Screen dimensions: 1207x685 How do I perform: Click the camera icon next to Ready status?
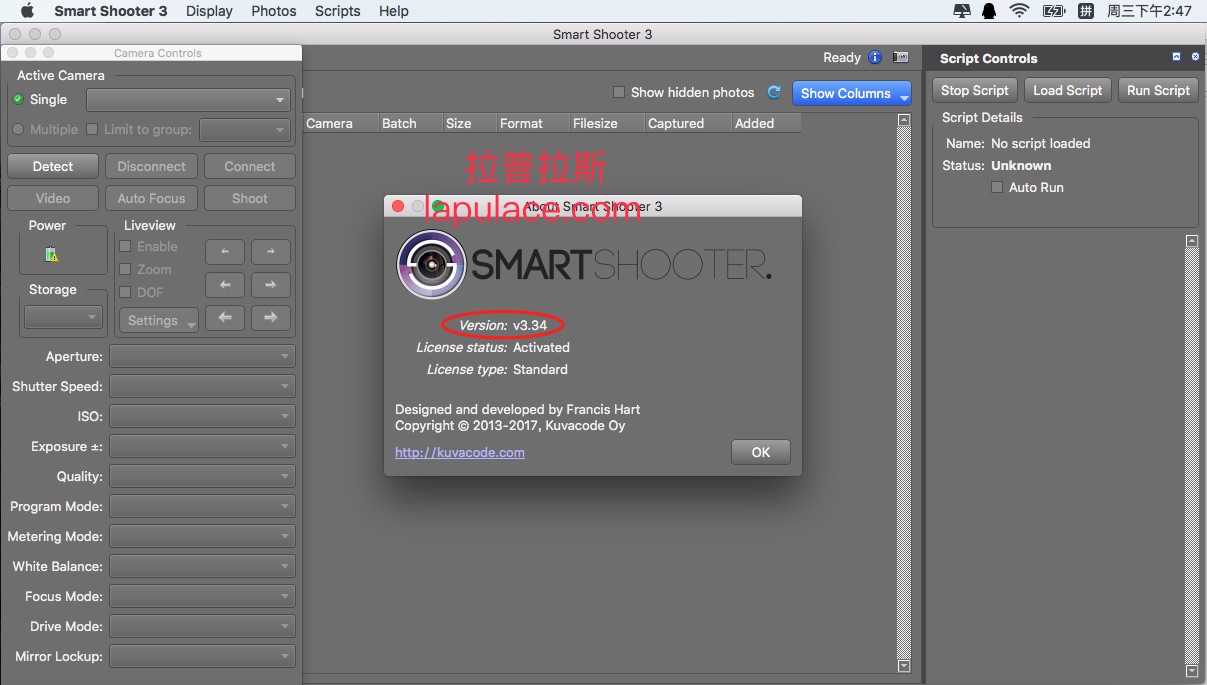click(x=900, y=58)
